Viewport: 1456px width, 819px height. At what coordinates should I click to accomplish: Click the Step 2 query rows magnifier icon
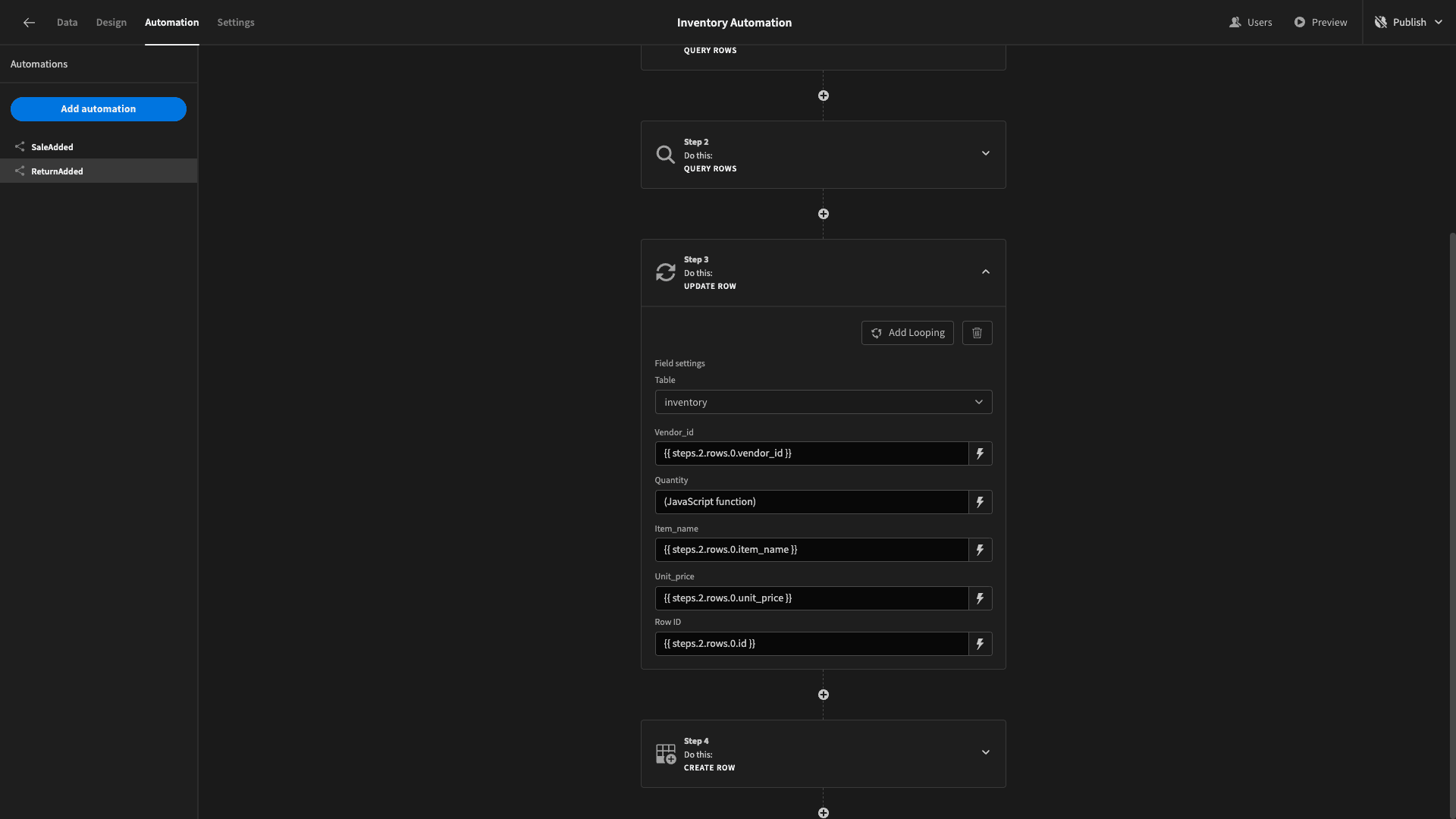(x=665, y=155)
